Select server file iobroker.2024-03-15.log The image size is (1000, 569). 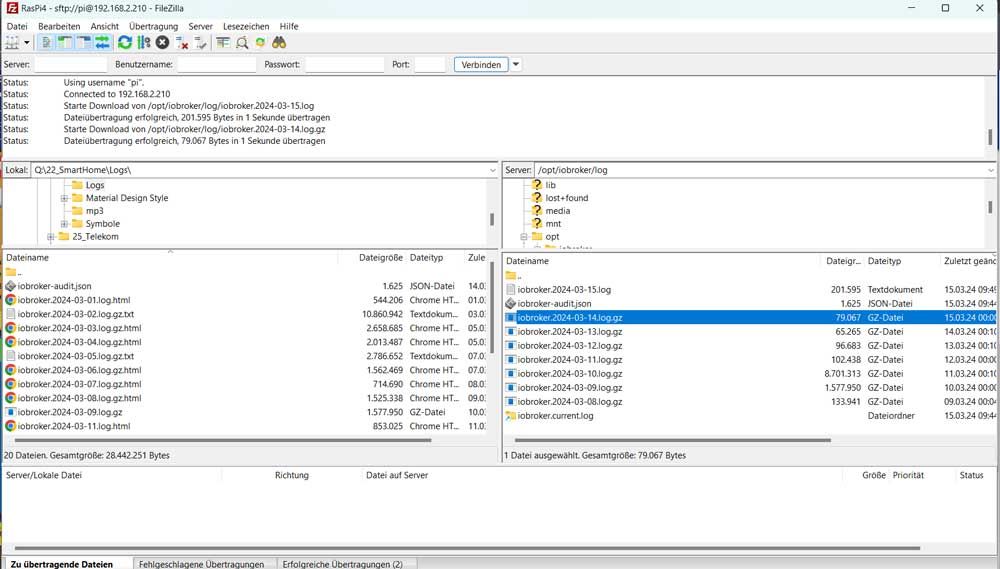564,290
